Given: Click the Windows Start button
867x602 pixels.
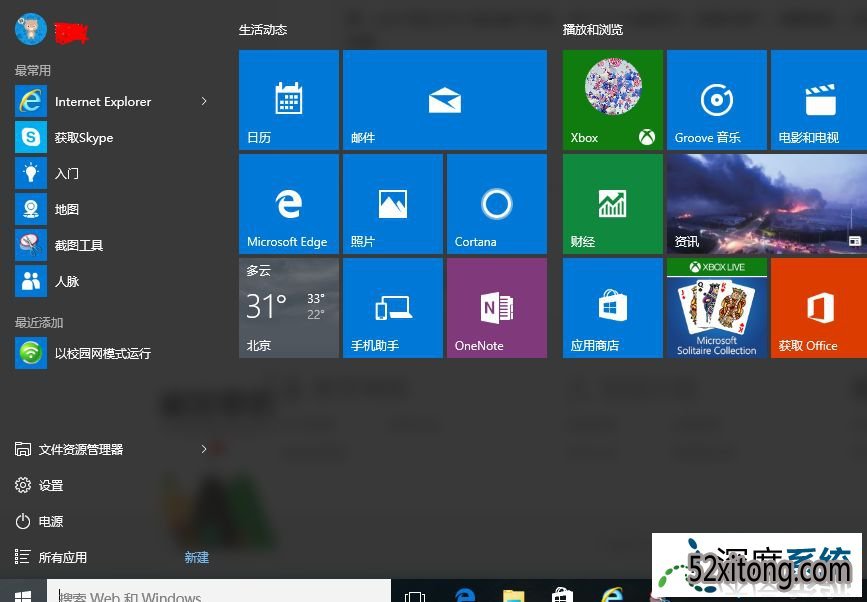Looking at the screenshot, I should click(23, 591).
